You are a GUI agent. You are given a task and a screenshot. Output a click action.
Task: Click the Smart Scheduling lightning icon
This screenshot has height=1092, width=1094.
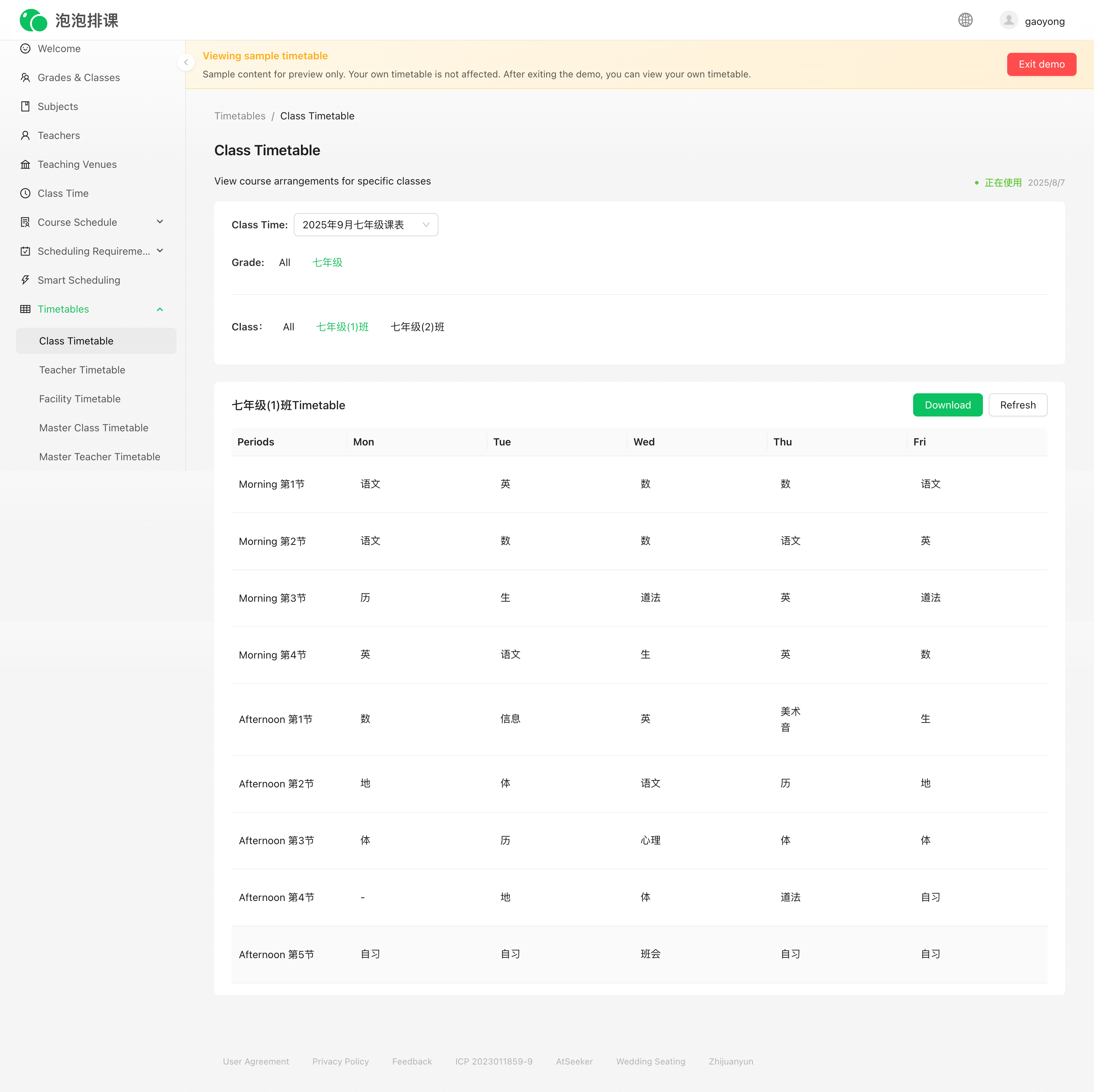coord(25,280)
